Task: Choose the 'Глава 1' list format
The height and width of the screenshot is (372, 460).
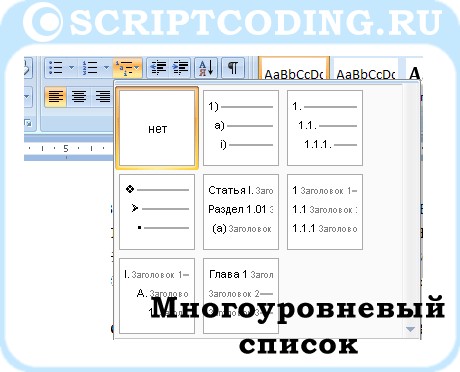Action: (241, 296)
